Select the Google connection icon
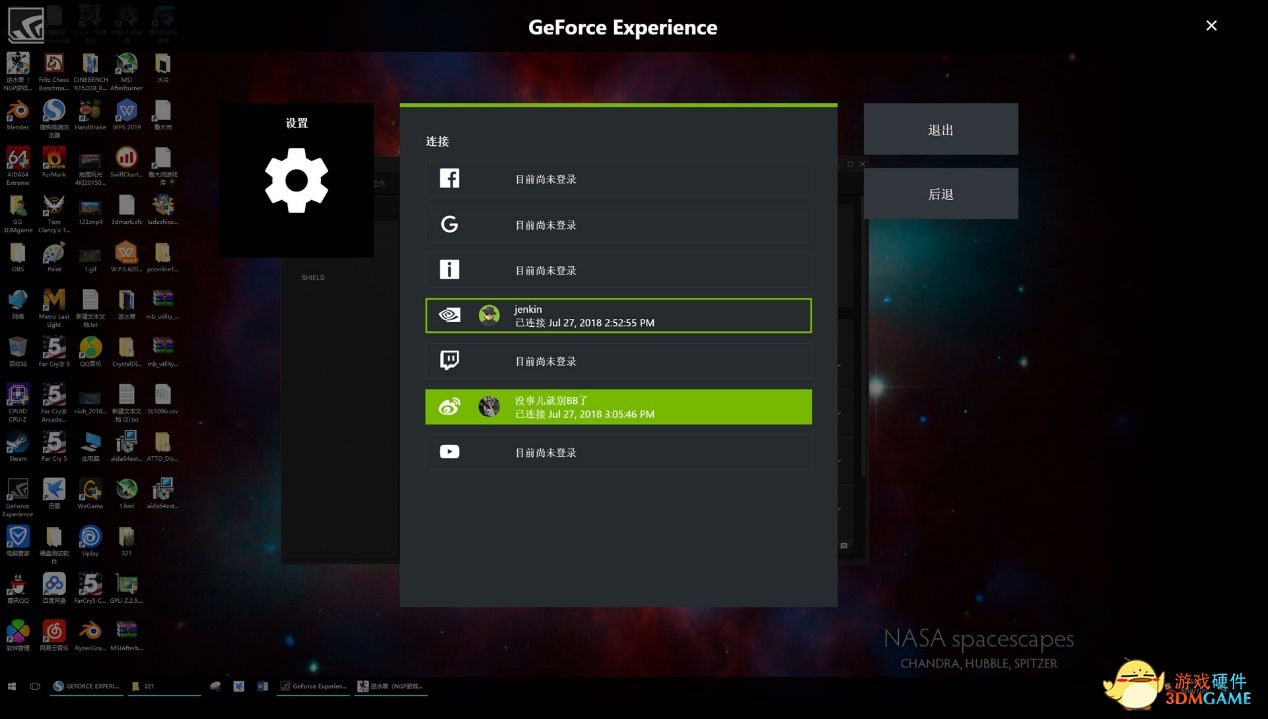This screenshot has height=719, width=1268. point(449,225)
